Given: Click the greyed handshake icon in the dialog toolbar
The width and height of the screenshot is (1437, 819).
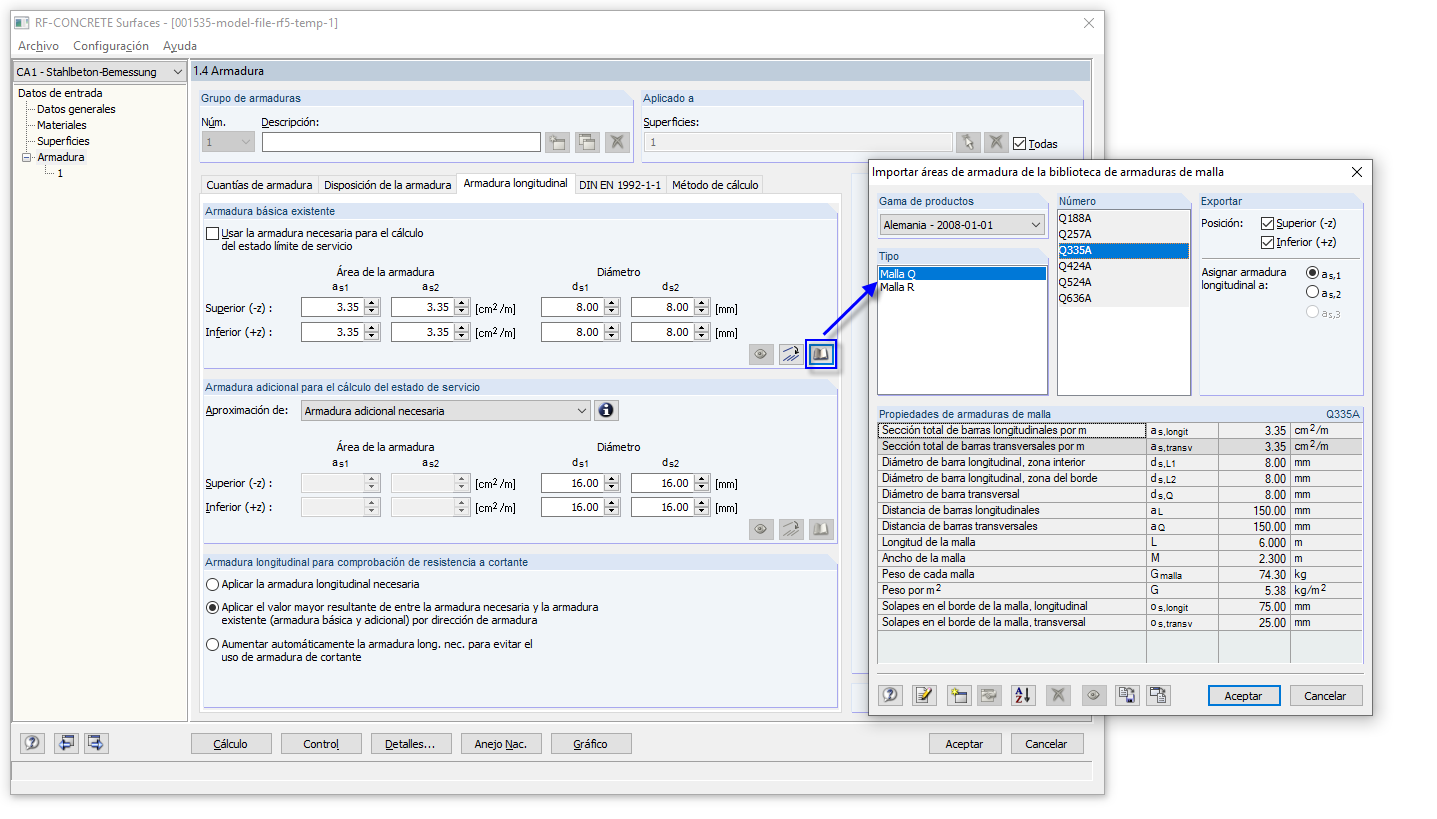Looking at the screenshot, I should click(989, 695).
